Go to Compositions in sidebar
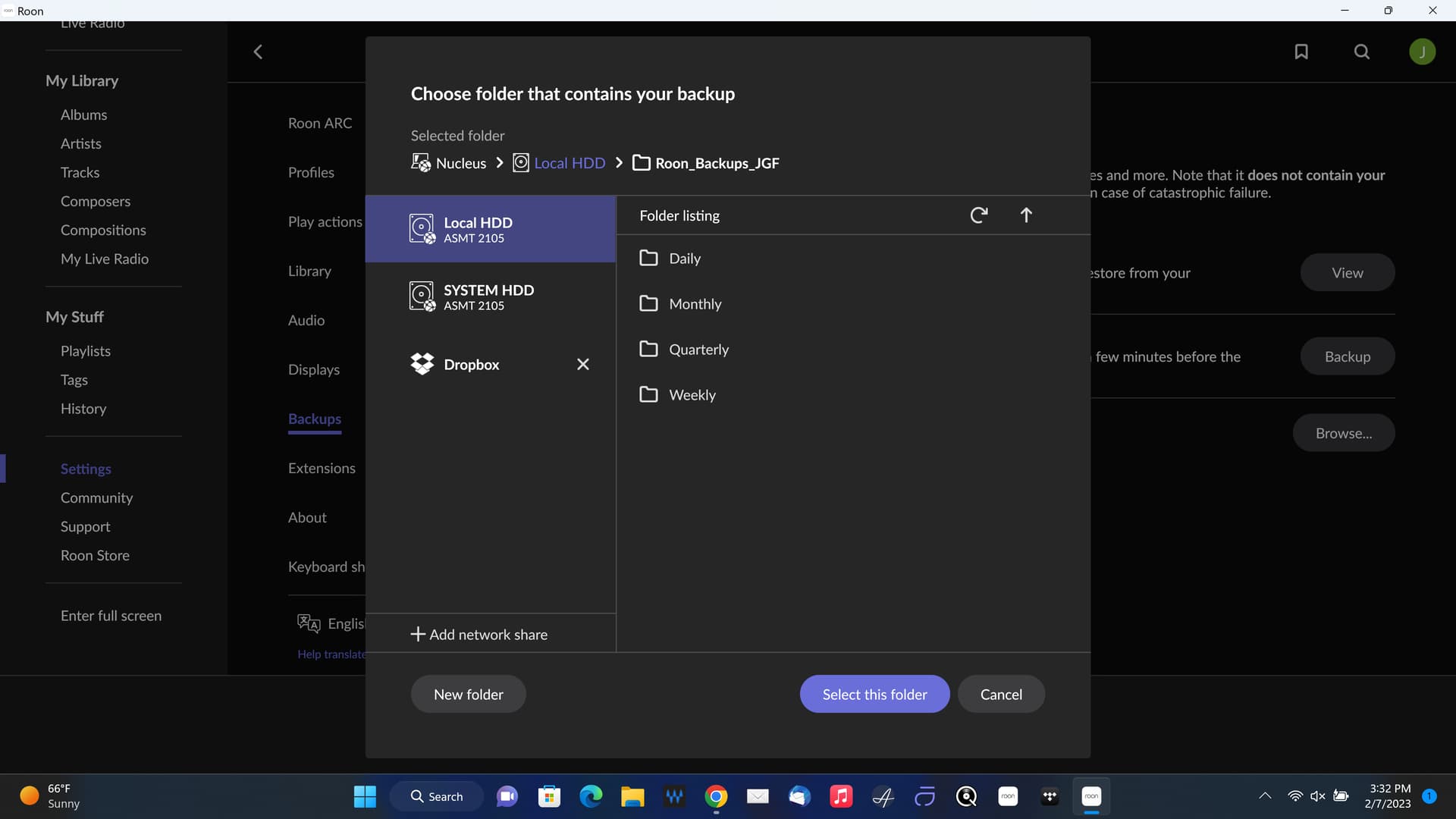This screenshot has width=1456, height=819. (103, 230)
